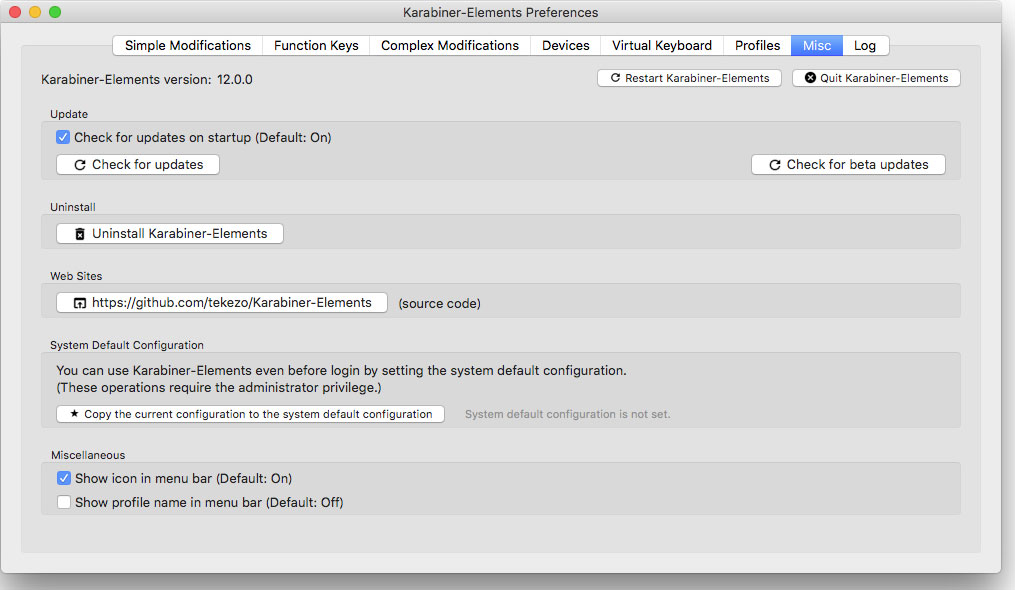The height and width of the screenshot is (590, 1015).
Task: Open the GitHub Karabiner-Elements source link
Action: (x=222, y=302)
